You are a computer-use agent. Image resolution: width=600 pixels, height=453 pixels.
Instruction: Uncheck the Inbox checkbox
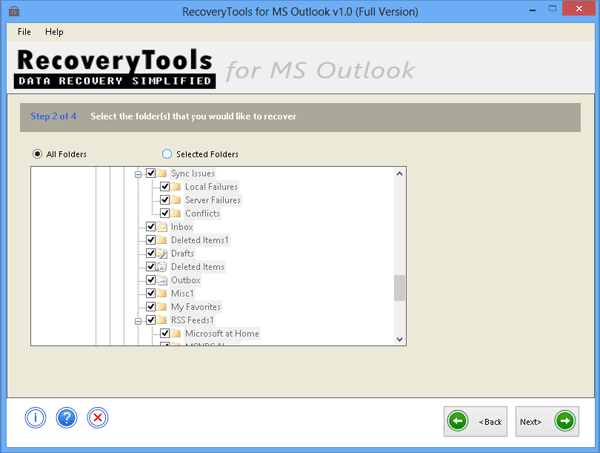[x=151, y=226]
